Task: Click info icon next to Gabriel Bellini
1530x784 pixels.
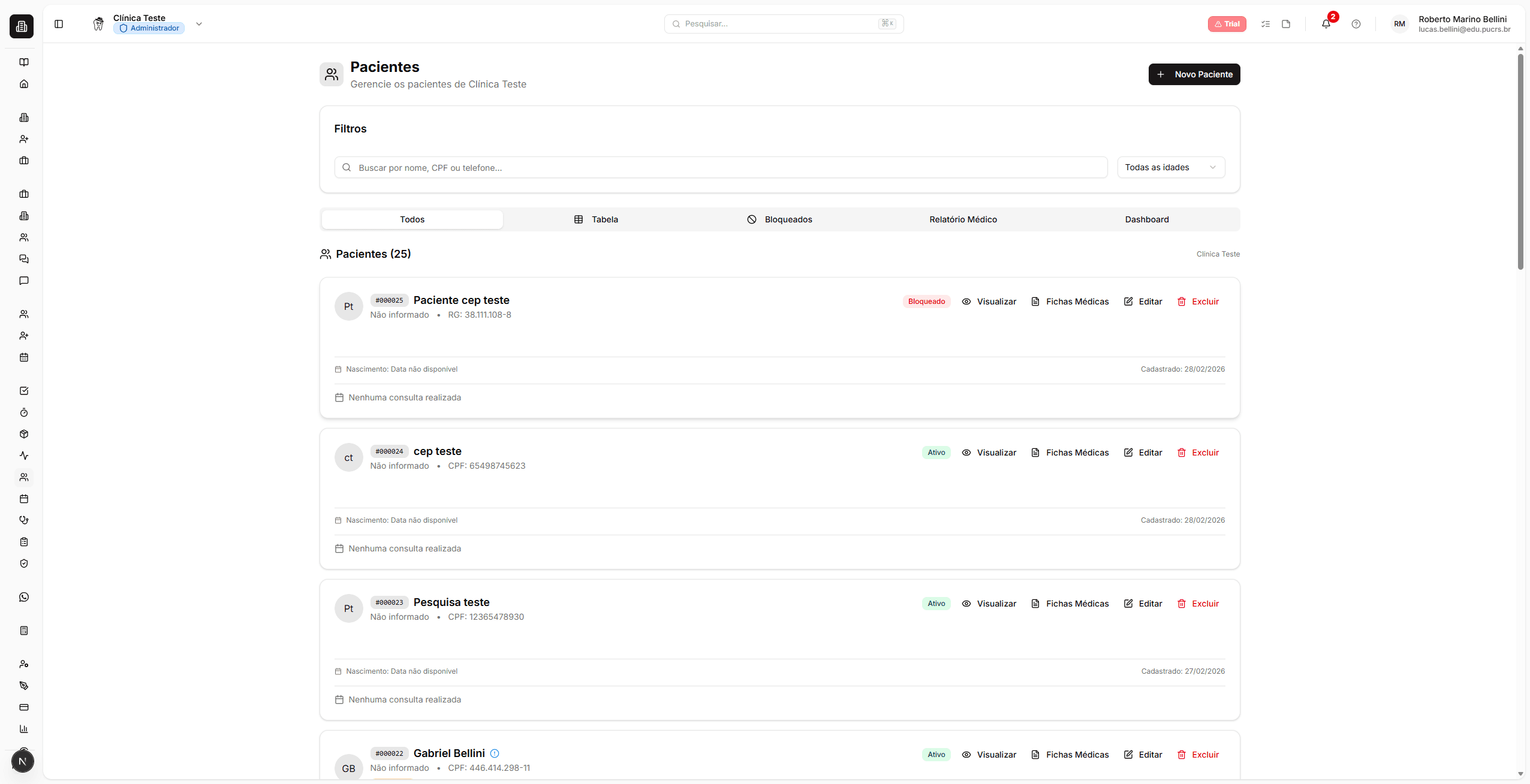Action: (x=495, y=753)
